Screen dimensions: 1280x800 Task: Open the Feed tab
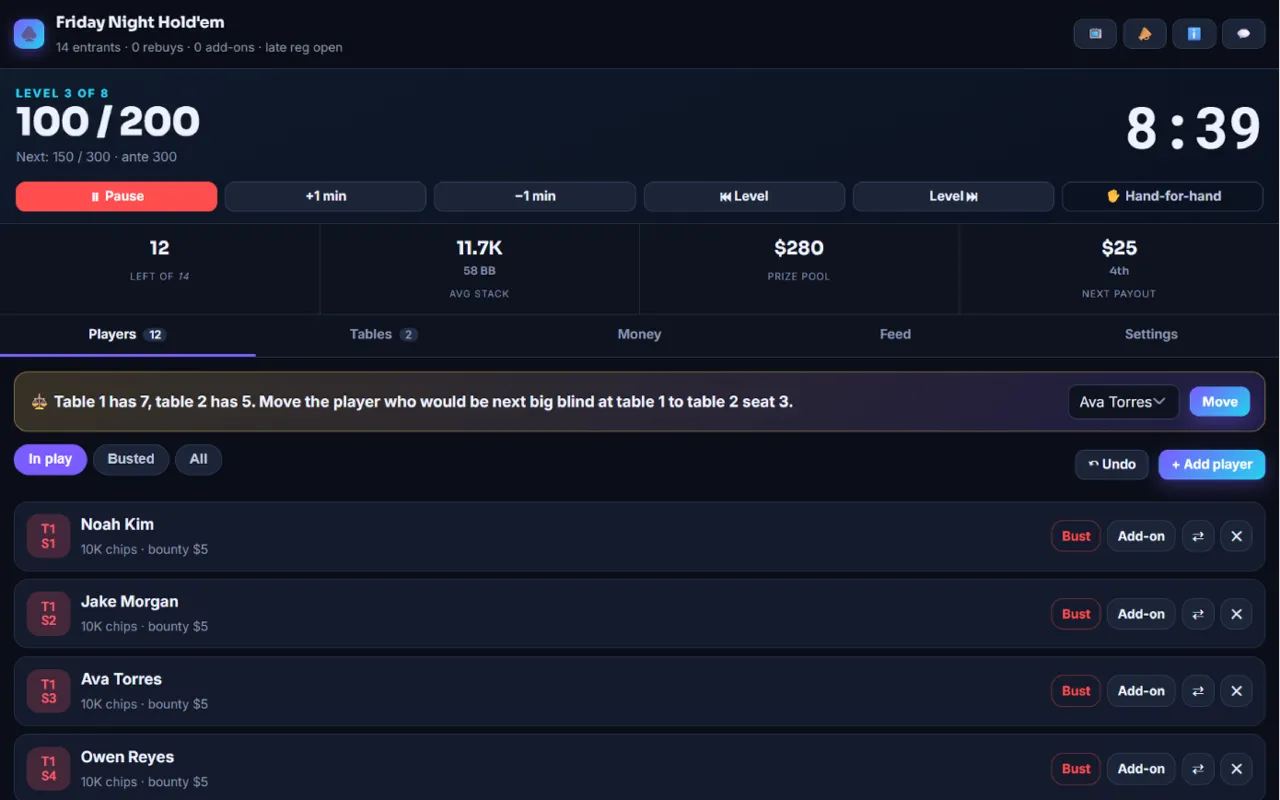895,335
